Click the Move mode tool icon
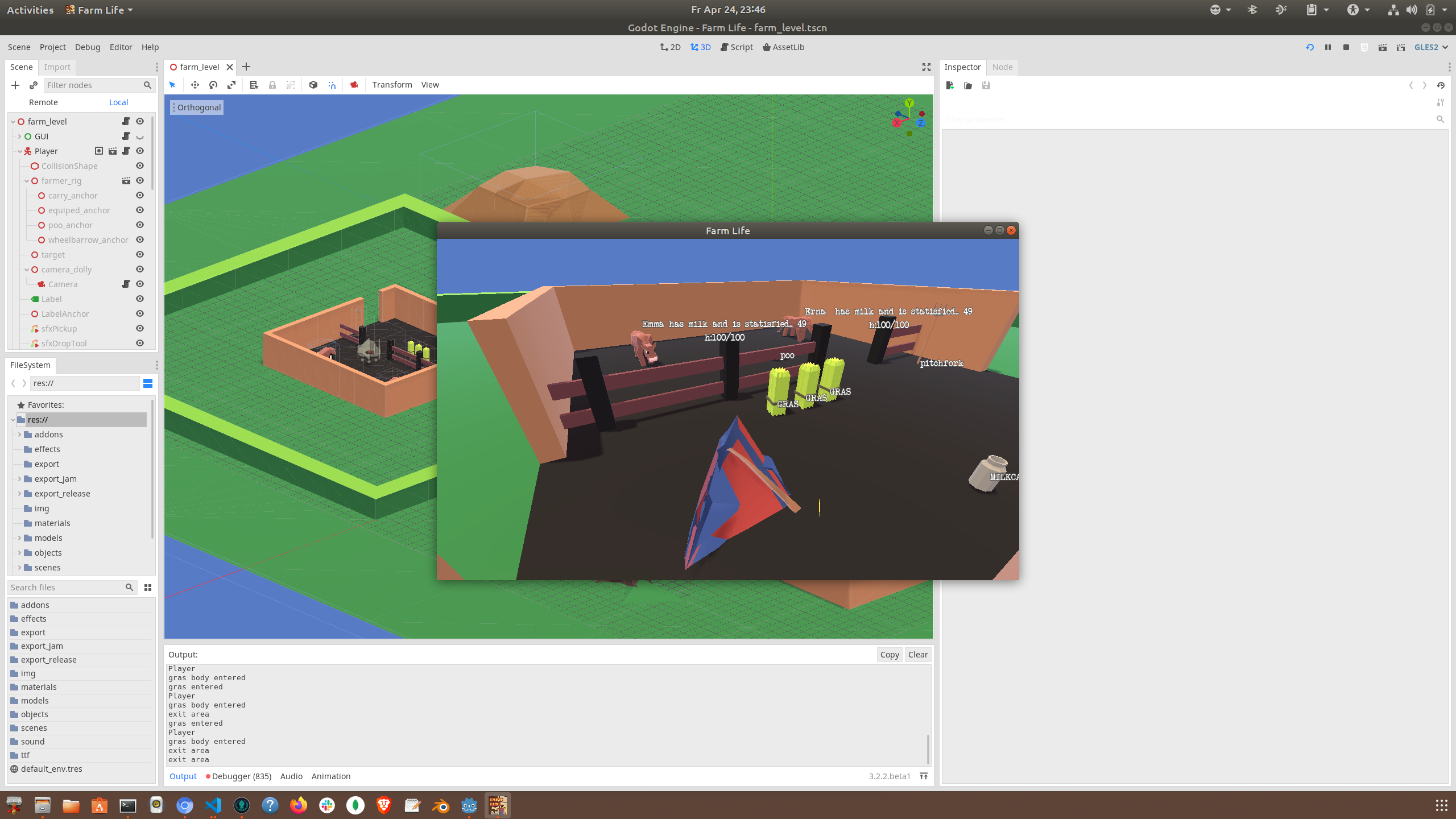Image resolution: width=1456 pixels, height=819 pixels. (195, 85)
